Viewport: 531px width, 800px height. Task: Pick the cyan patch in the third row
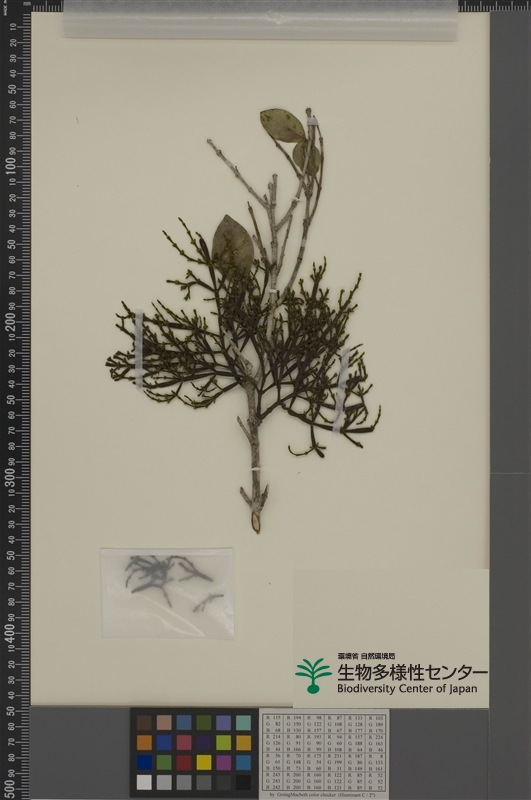click(243, 762)
